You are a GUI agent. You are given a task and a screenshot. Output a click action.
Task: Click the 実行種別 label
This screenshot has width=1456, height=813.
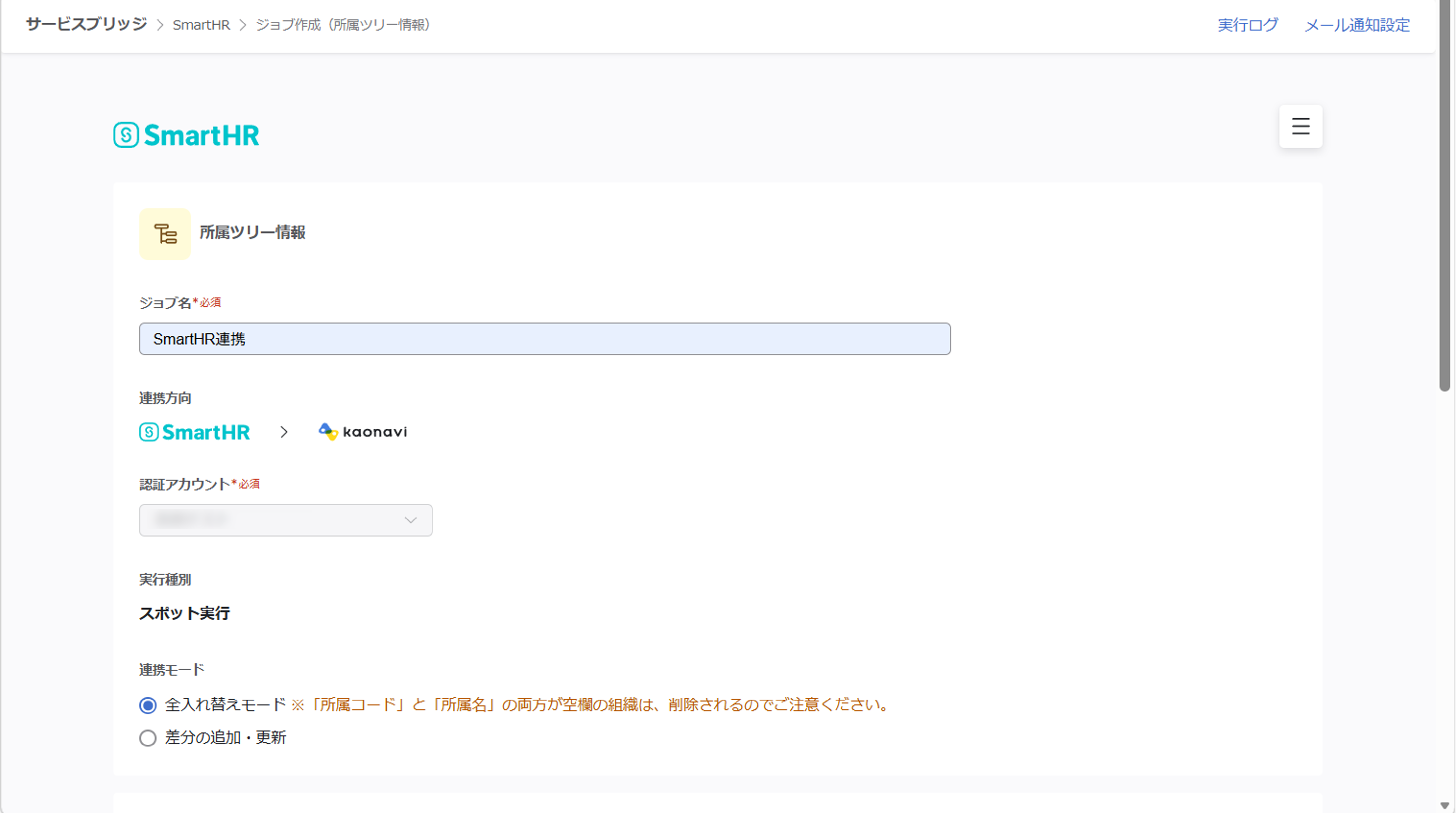[165, 579]
